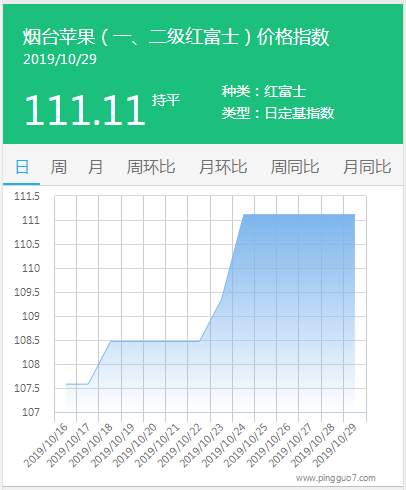This screenshot has width=406, height=490.
Task: Click the 类型：日定基指数 label
Action: click(x=278, y=113)
